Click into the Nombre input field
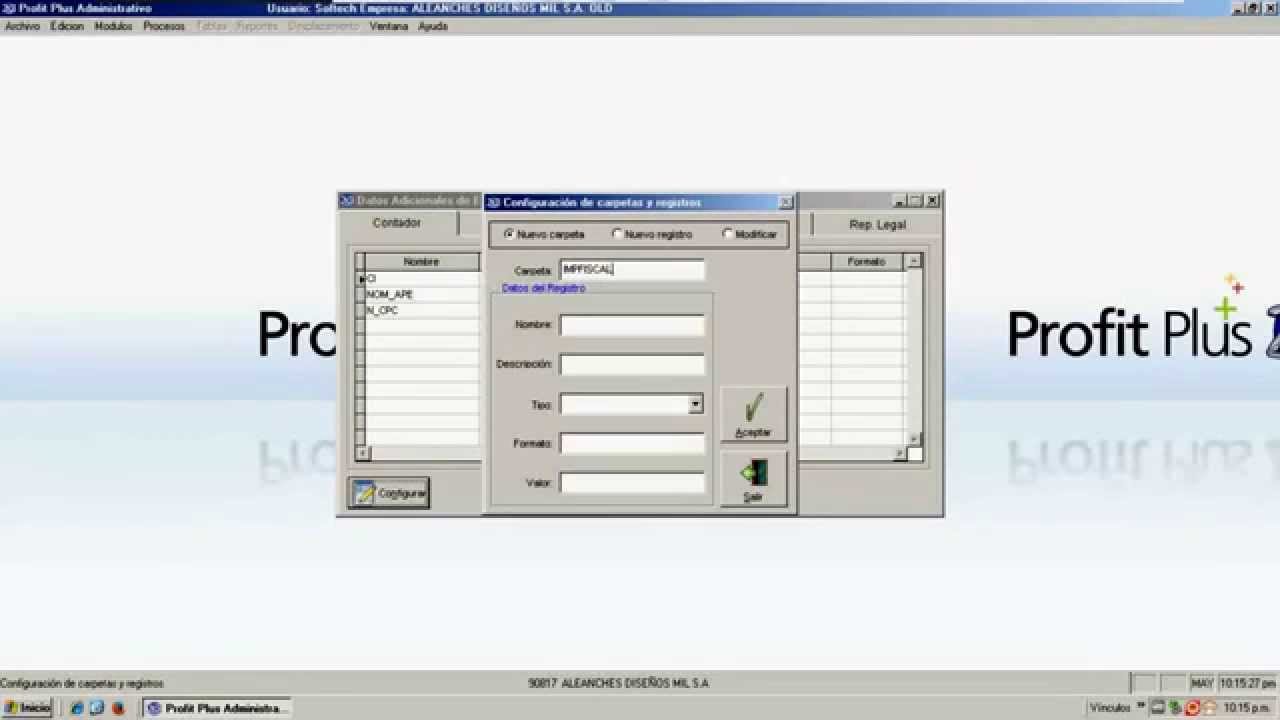 point(632,325)
